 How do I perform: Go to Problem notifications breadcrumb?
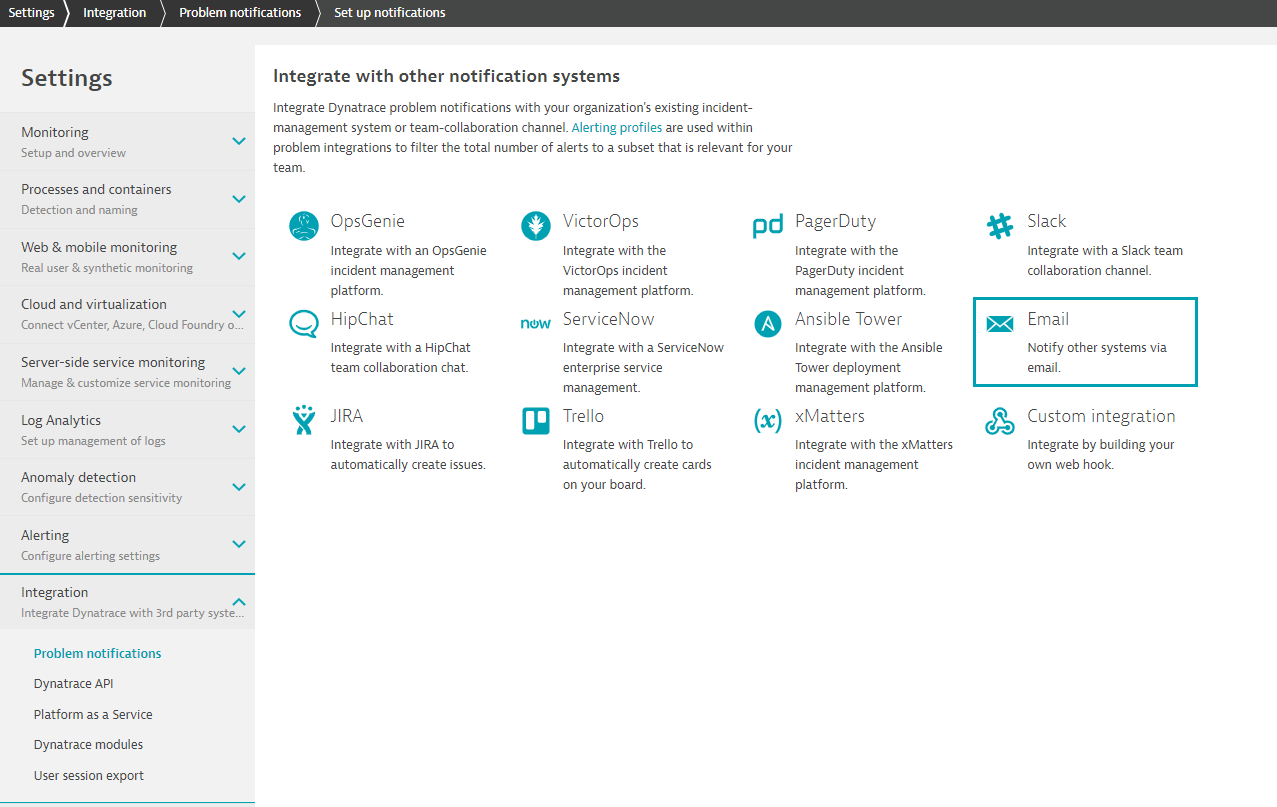[x=240, y=13]
